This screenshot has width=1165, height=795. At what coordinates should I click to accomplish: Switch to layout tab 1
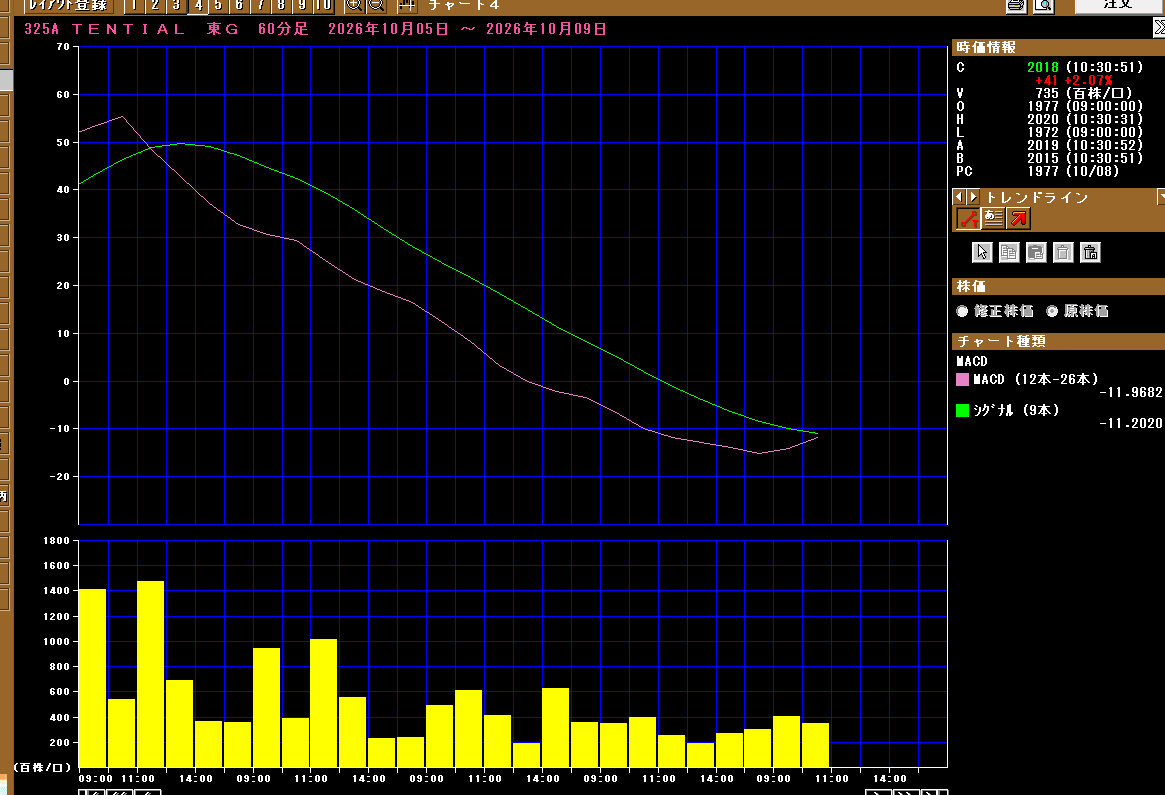(x=134, y=5)
